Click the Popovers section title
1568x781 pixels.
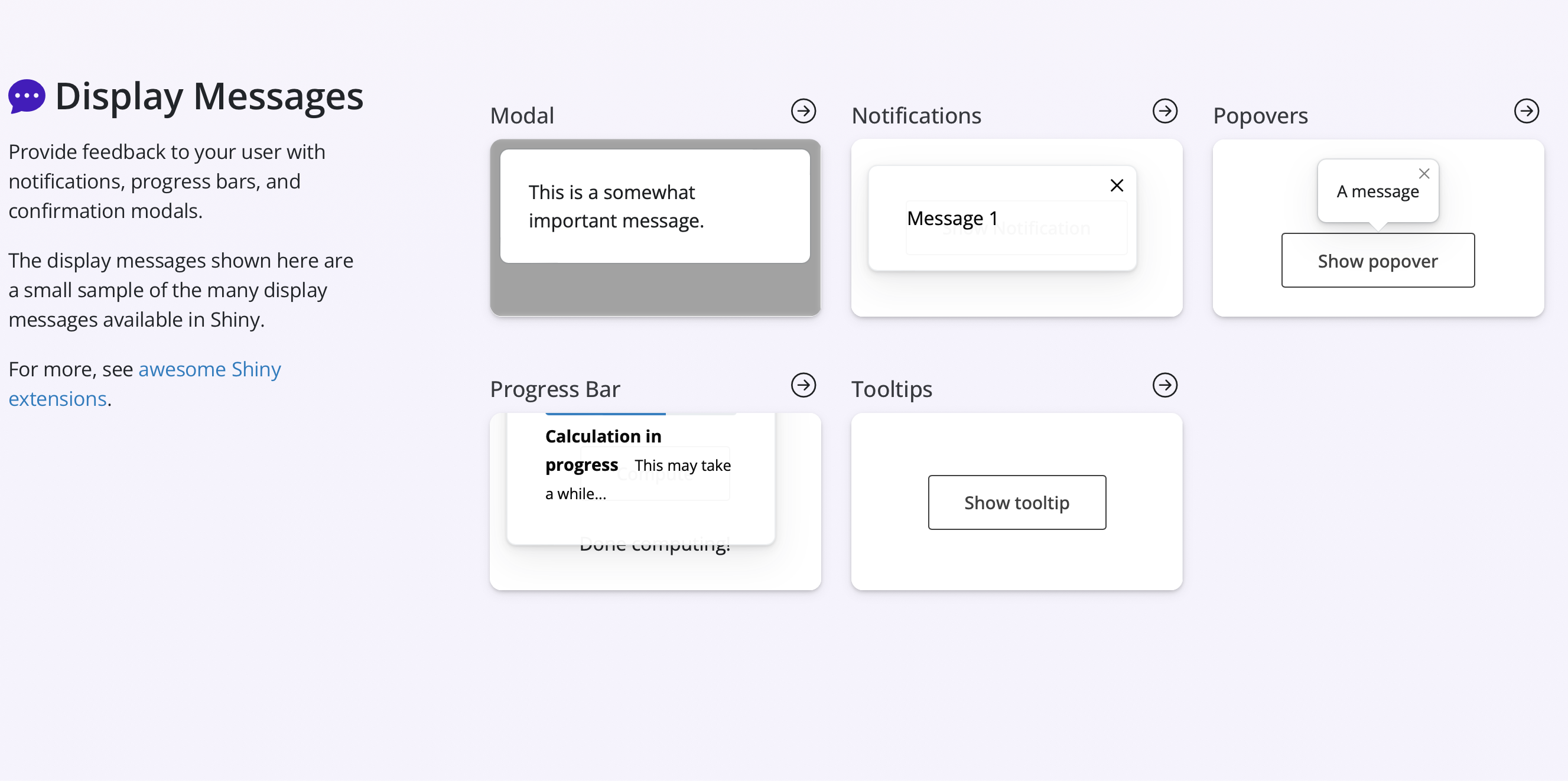1260,116
